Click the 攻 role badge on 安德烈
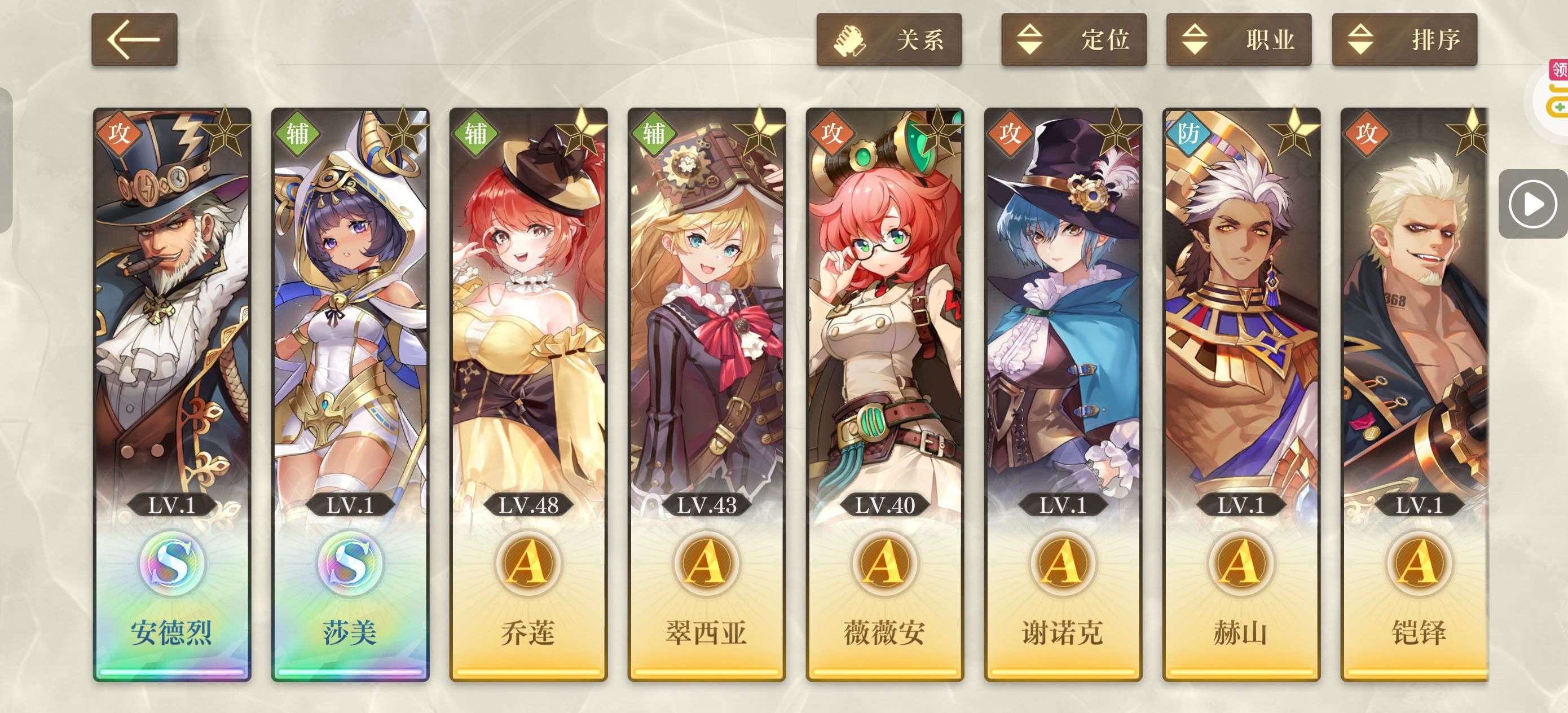1568x713 pixels. (x=118, y=133)
